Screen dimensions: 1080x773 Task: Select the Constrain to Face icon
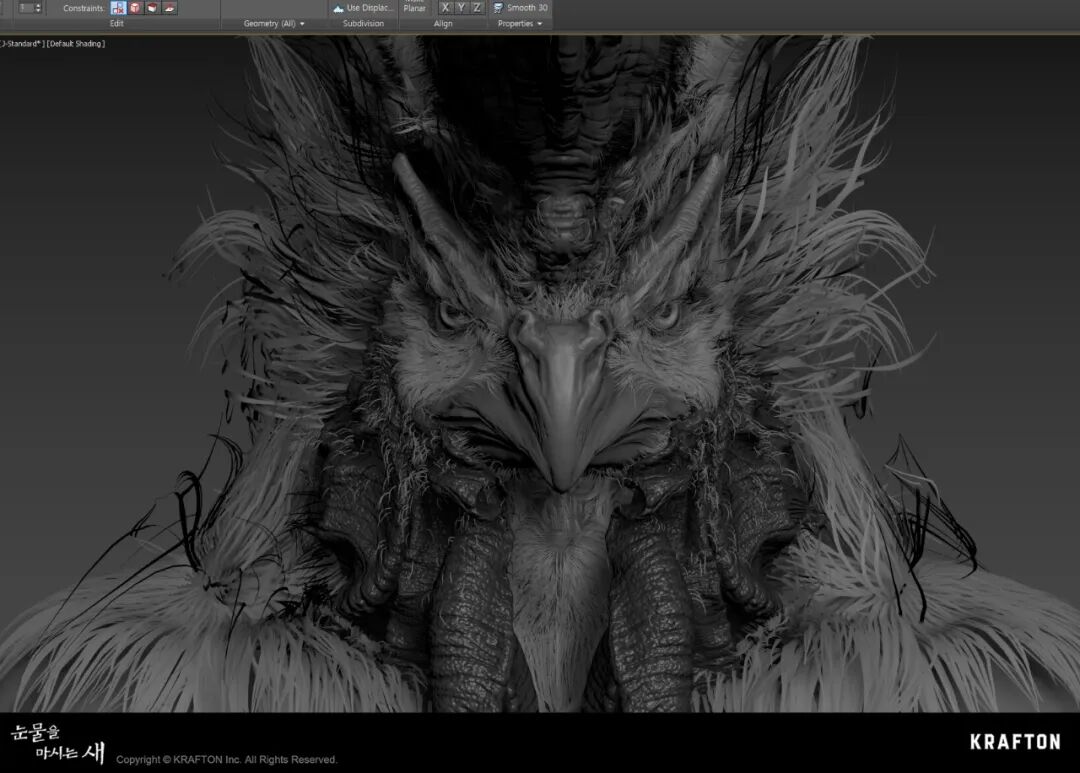point(152,8)
